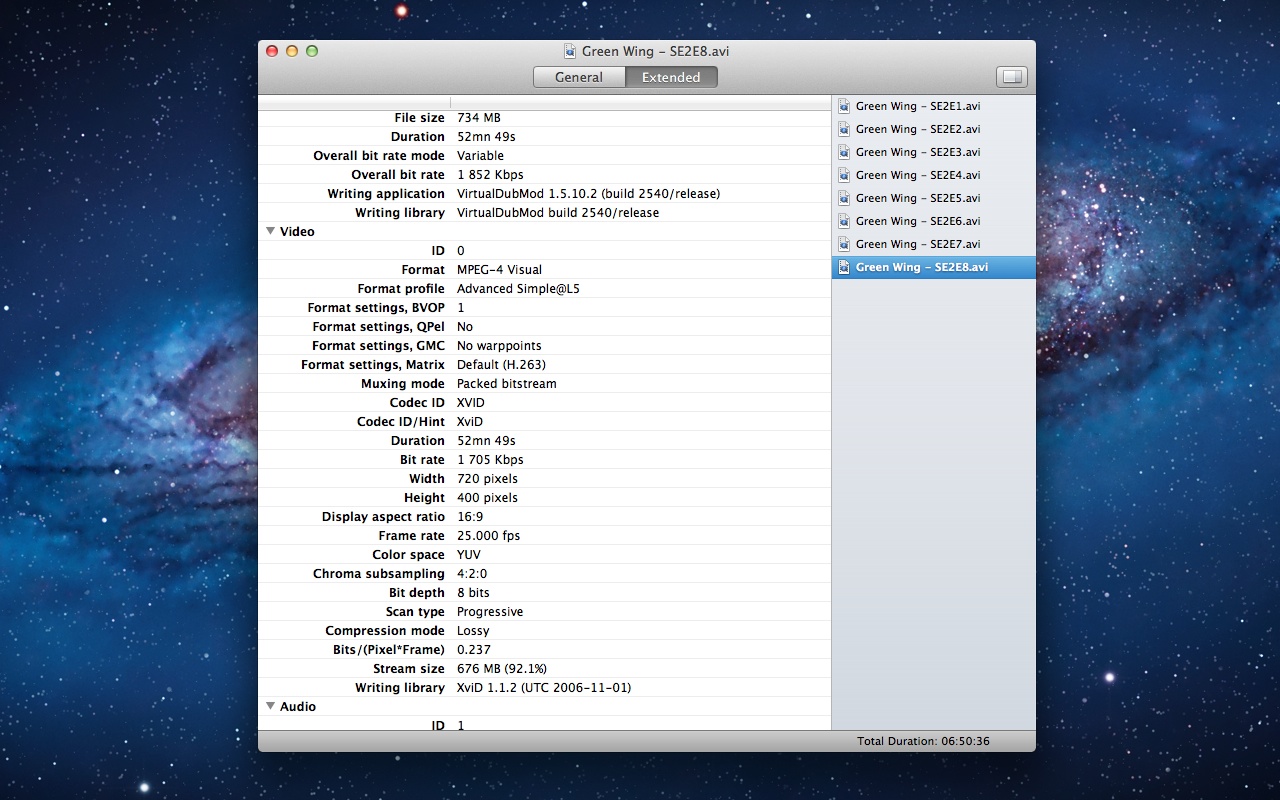Collapse the Video section disclosure triangle
Screen dimensions: 1280x800
(x=269, y=230)
